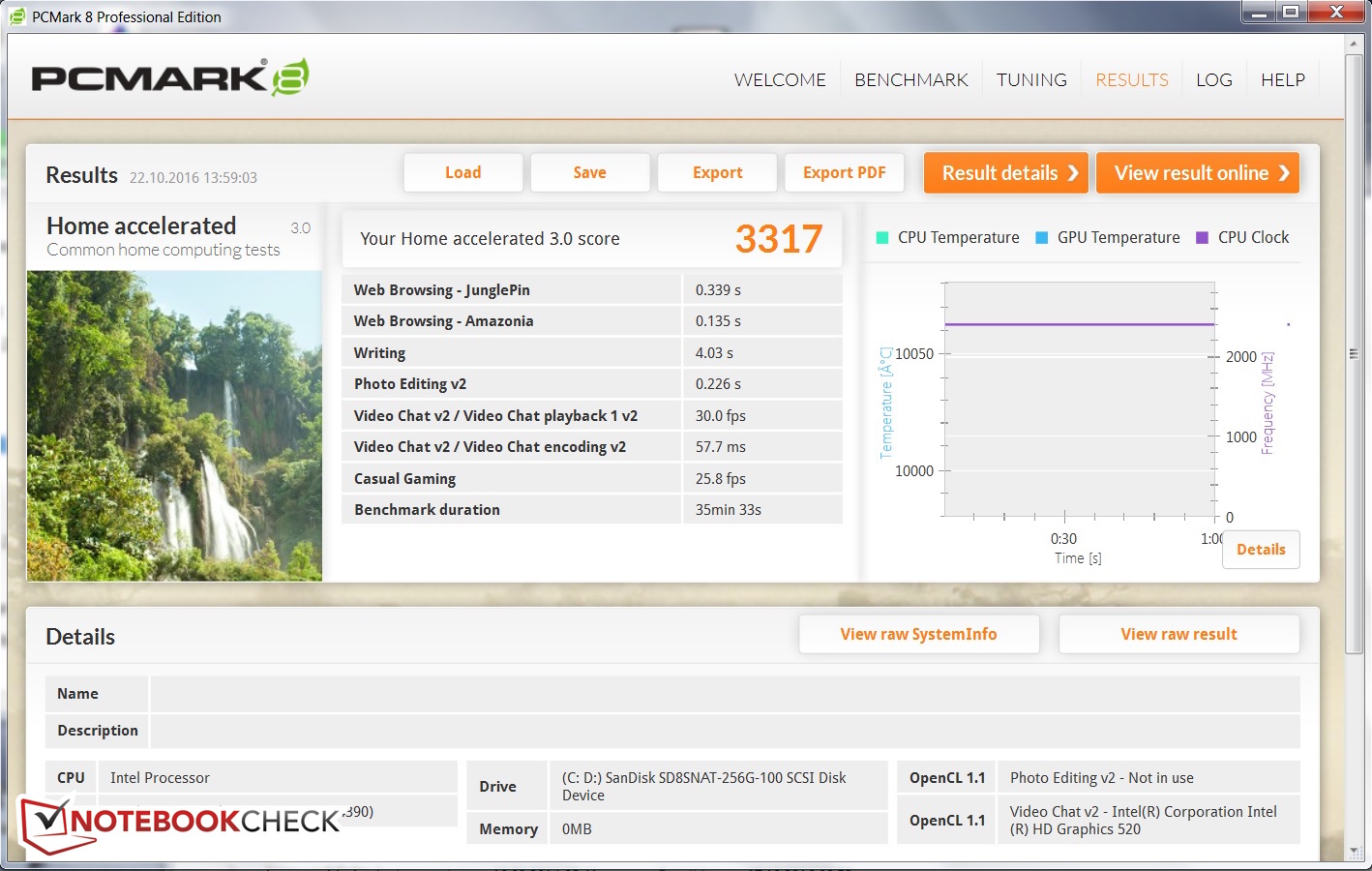Click the Home accelerated heading

coord(141,225)
